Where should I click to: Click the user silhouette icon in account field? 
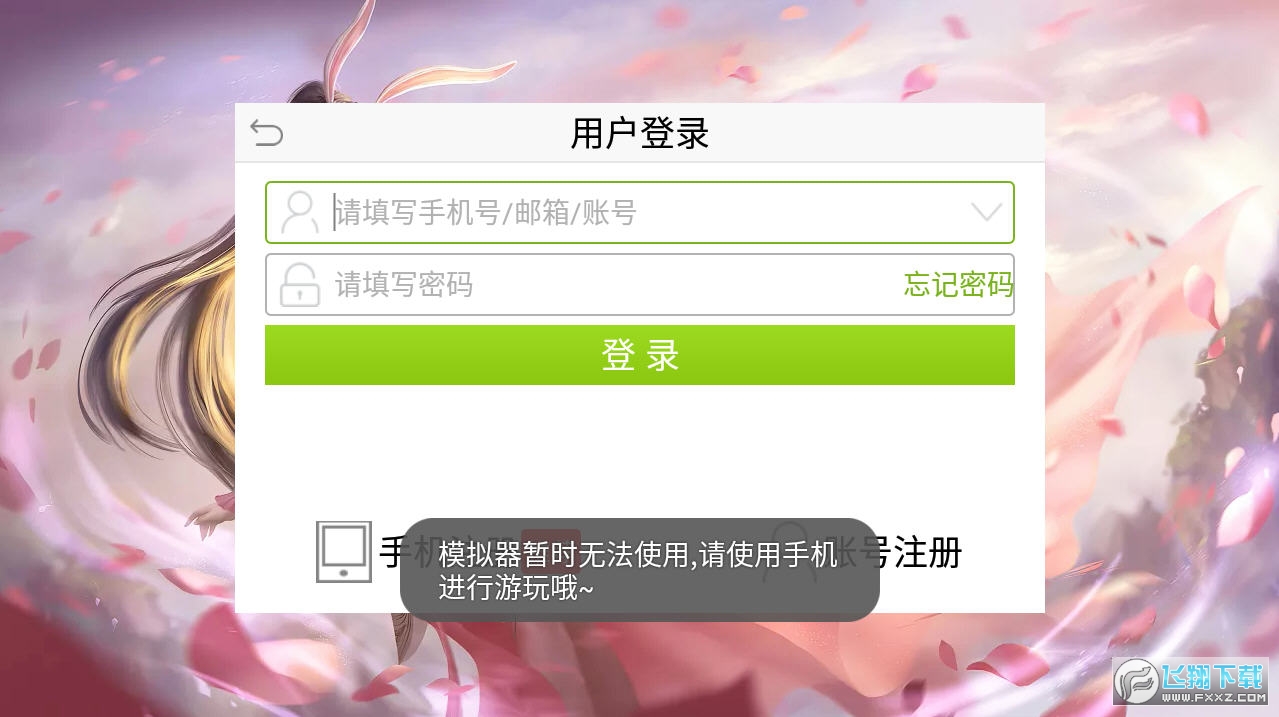(x=299, y=212)
